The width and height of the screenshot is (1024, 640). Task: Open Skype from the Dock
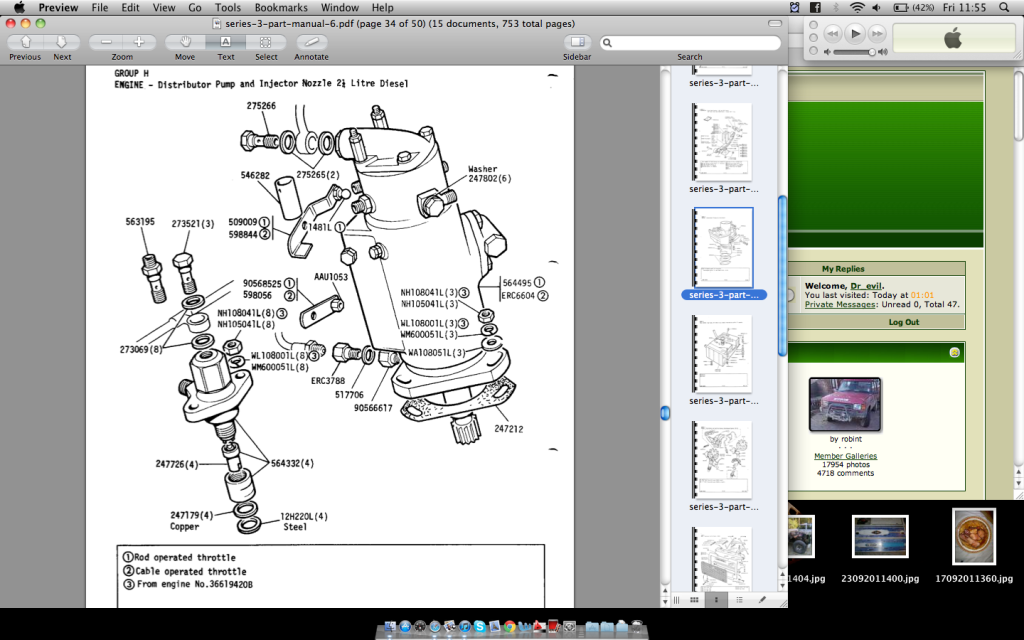tap(479, 626)
